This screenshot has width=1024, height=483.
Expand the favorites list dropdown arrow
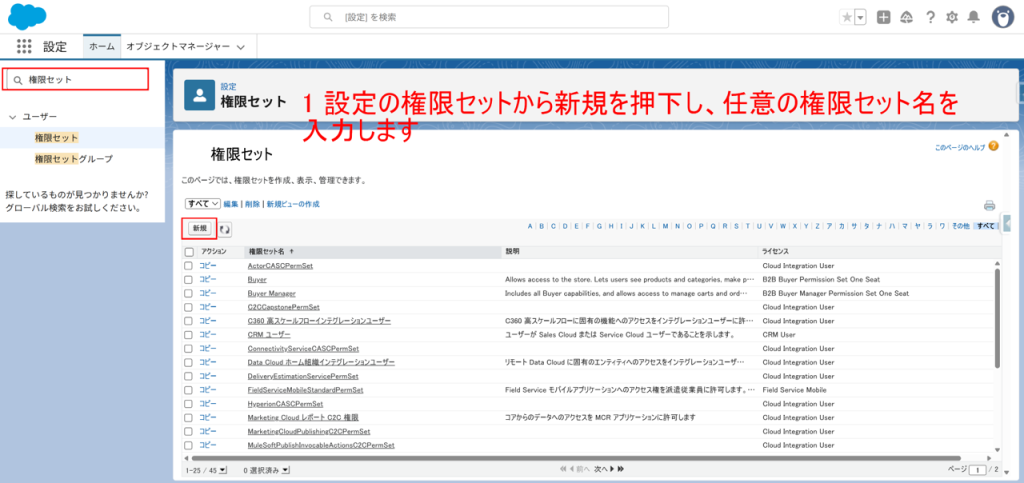(x=860, y=17)
